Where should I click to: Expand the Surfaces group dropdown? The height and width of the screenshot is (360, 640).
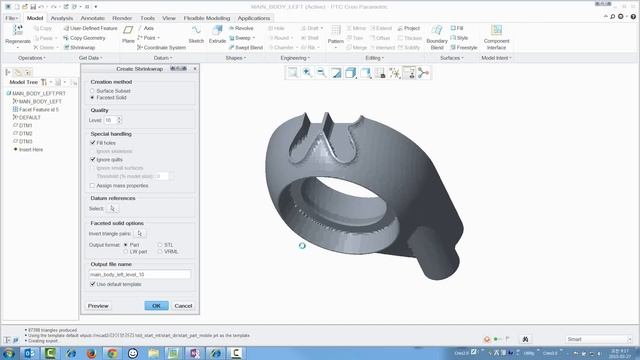451,58
